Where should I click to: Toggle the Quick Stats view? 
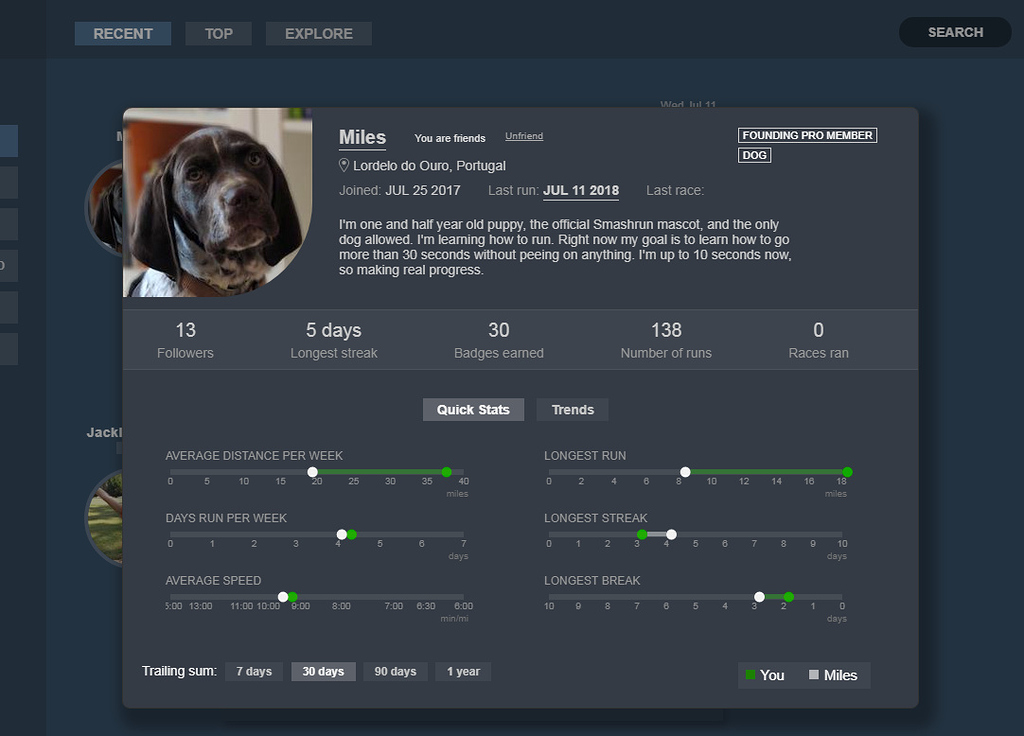(x=472, y=409)
